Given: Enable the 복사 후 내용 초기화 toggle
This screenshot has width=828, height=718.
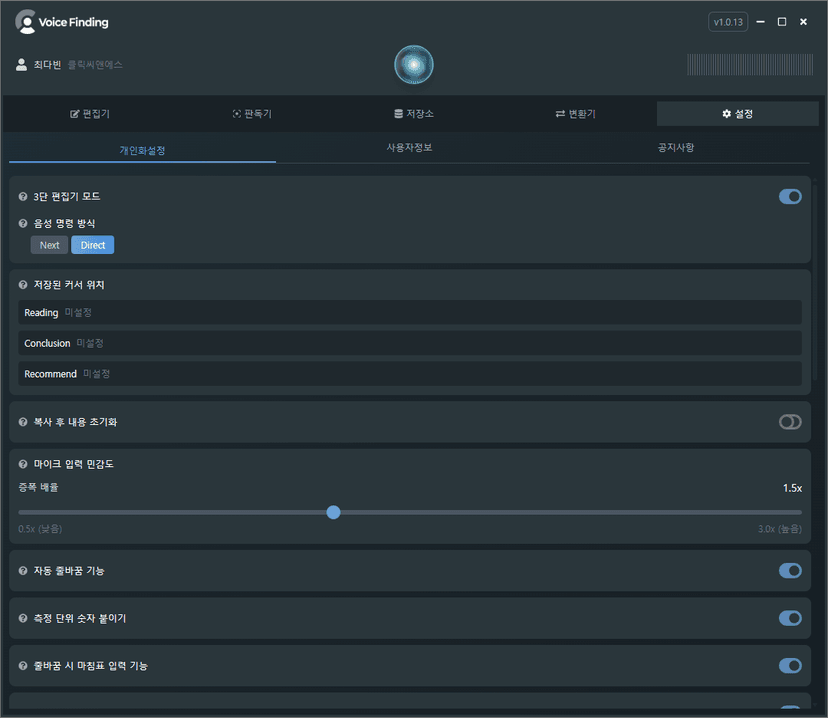Looking at the screenshot, I should (790, 421).
